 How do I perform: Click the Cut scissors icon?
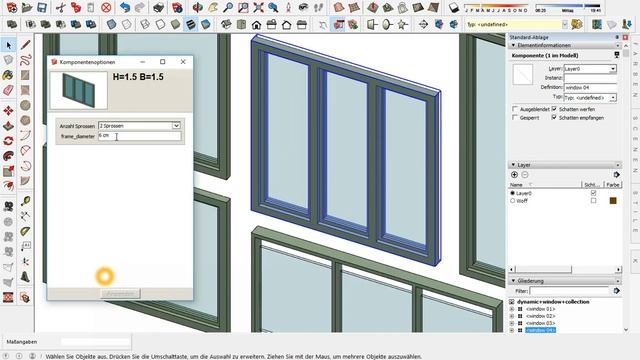(x=61, y=7)
